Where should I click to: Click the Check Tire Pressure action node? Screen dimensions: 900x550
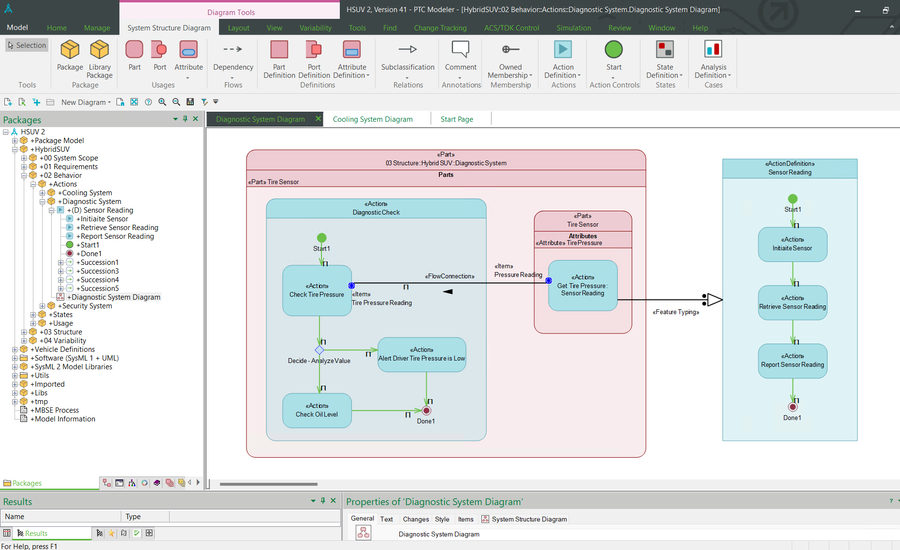point(317,290)
